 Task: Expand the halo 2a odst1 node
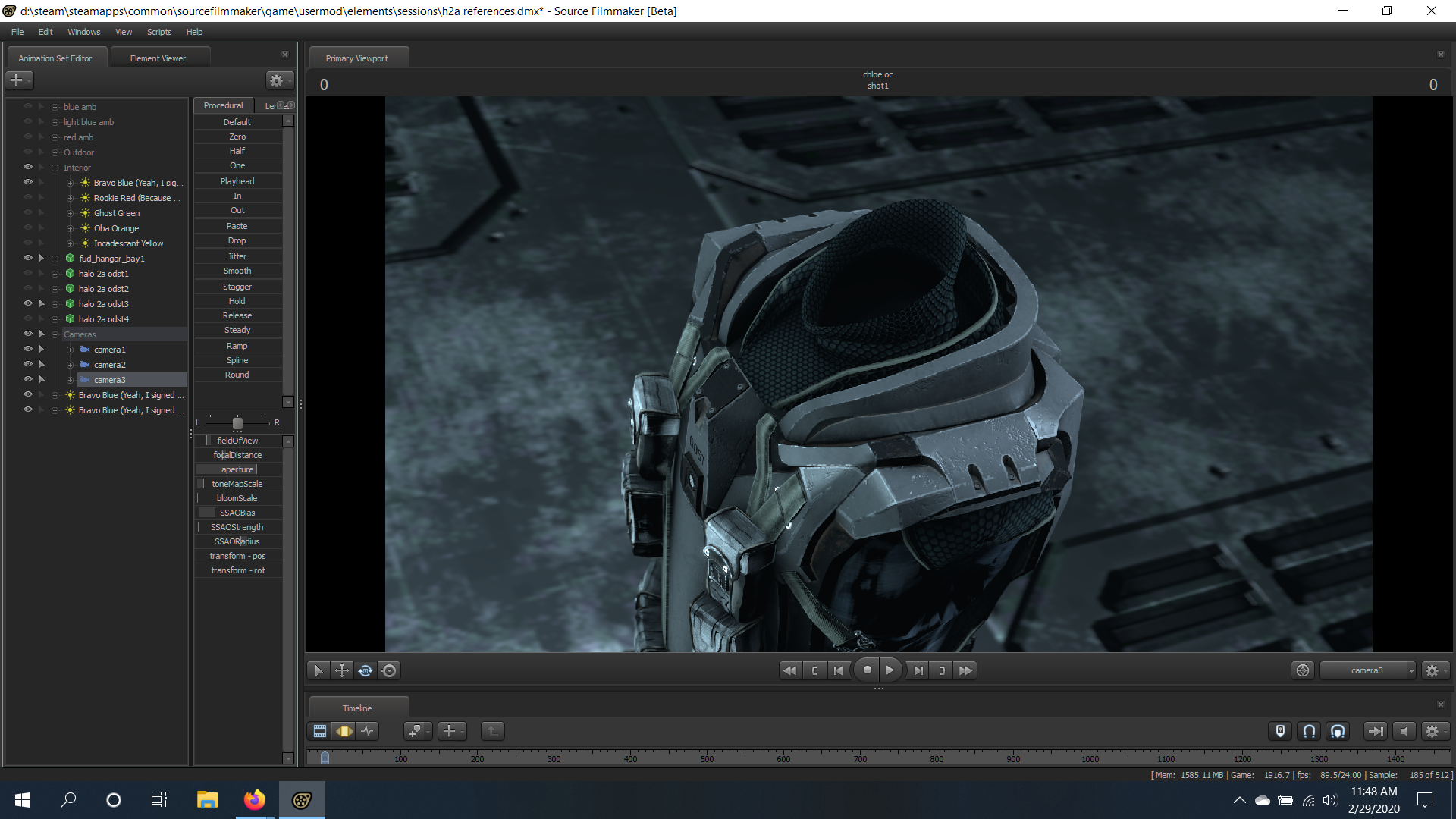pyautogui.click(x=55, y=274)
